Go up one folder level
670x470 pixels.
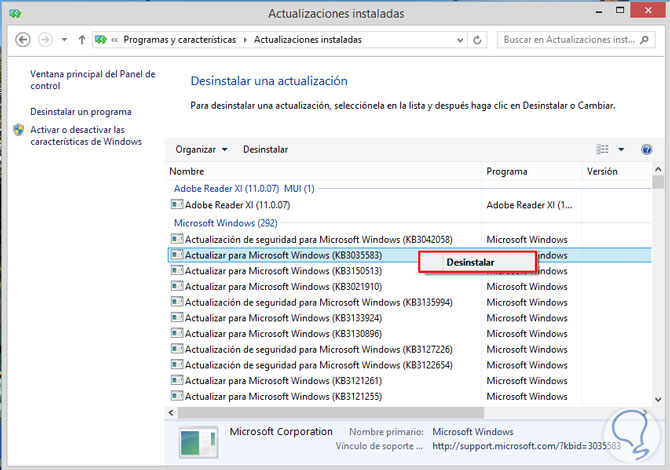pos(81,40)
